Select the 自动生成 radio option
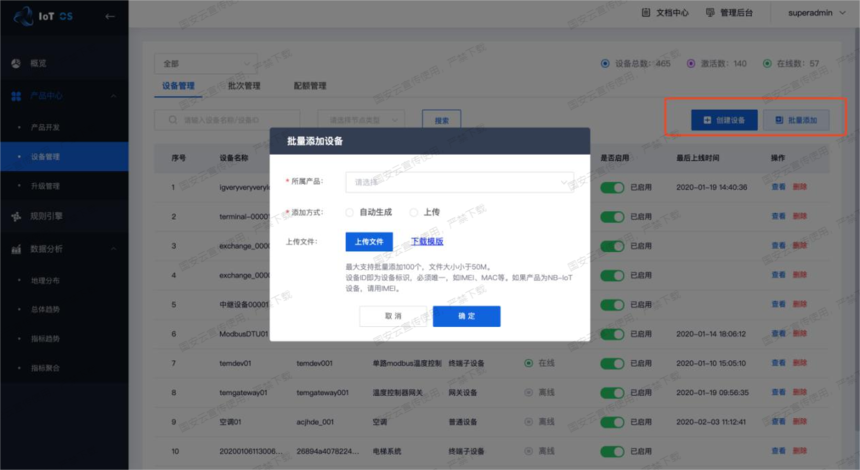This screenshot has width=860, height=470. point(349,212)
